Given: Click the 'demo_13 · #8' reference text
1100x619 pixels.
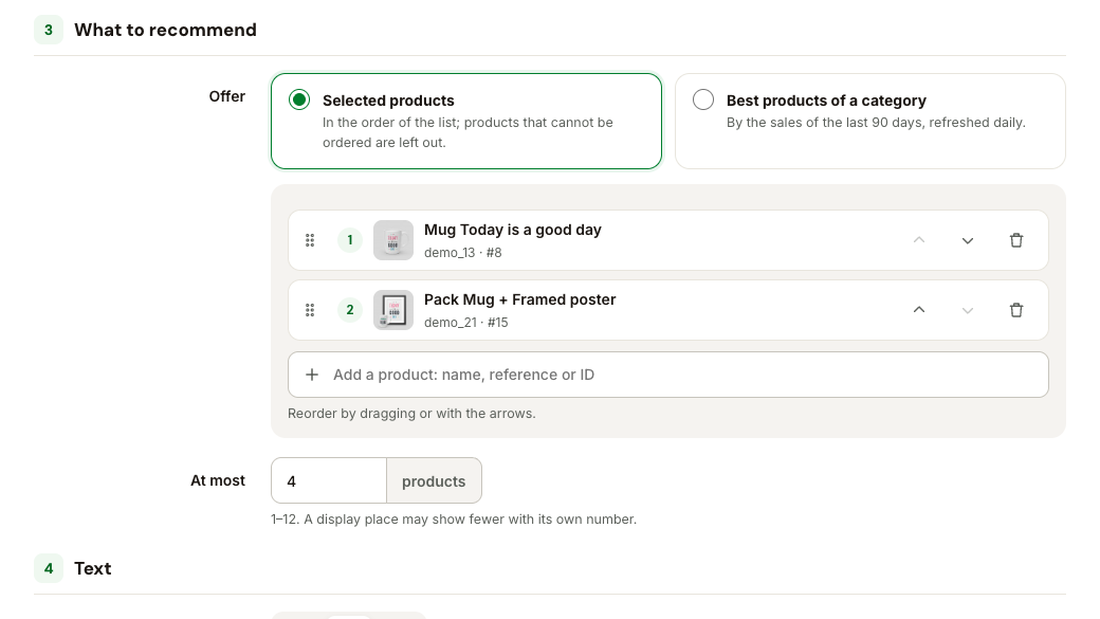Looking at the screenshot, I should click(x=463, y=253).
